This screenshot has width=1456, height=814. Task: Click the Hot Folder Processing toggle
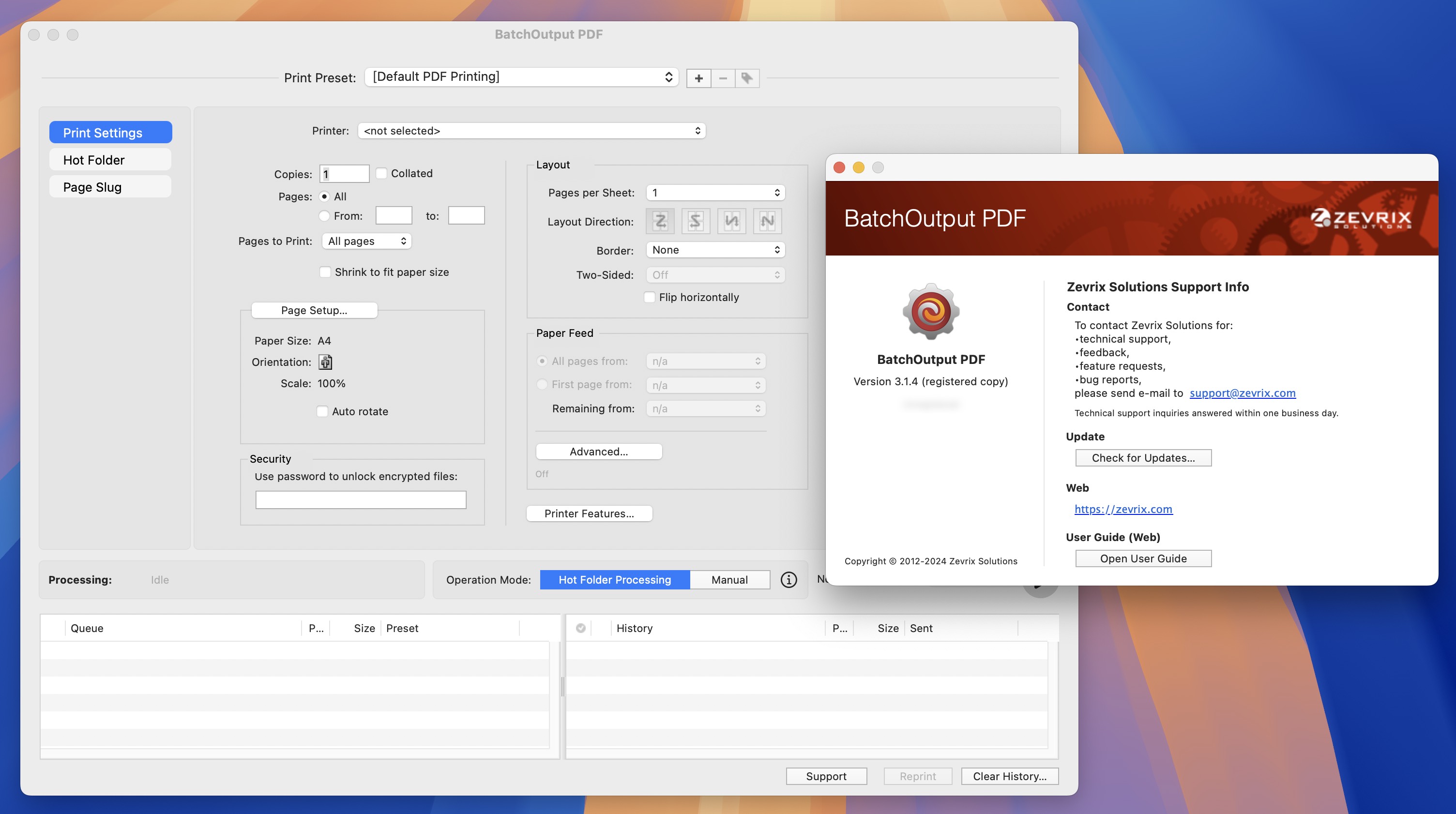point(614,579)
